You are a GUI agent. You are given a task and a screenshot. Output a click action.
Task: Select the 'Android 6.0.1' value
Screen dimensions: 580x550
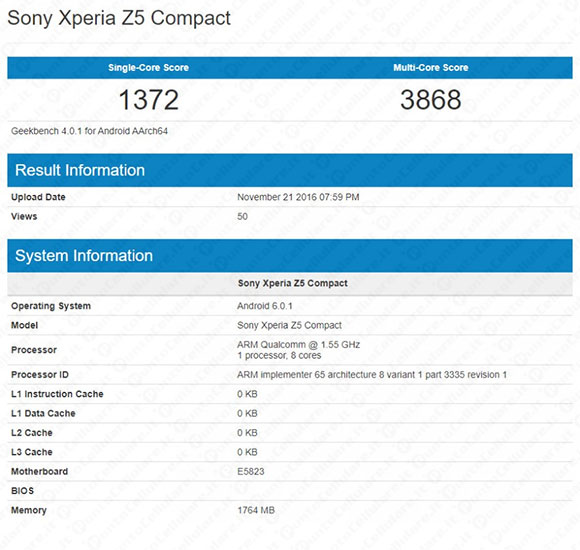[264, 306]
